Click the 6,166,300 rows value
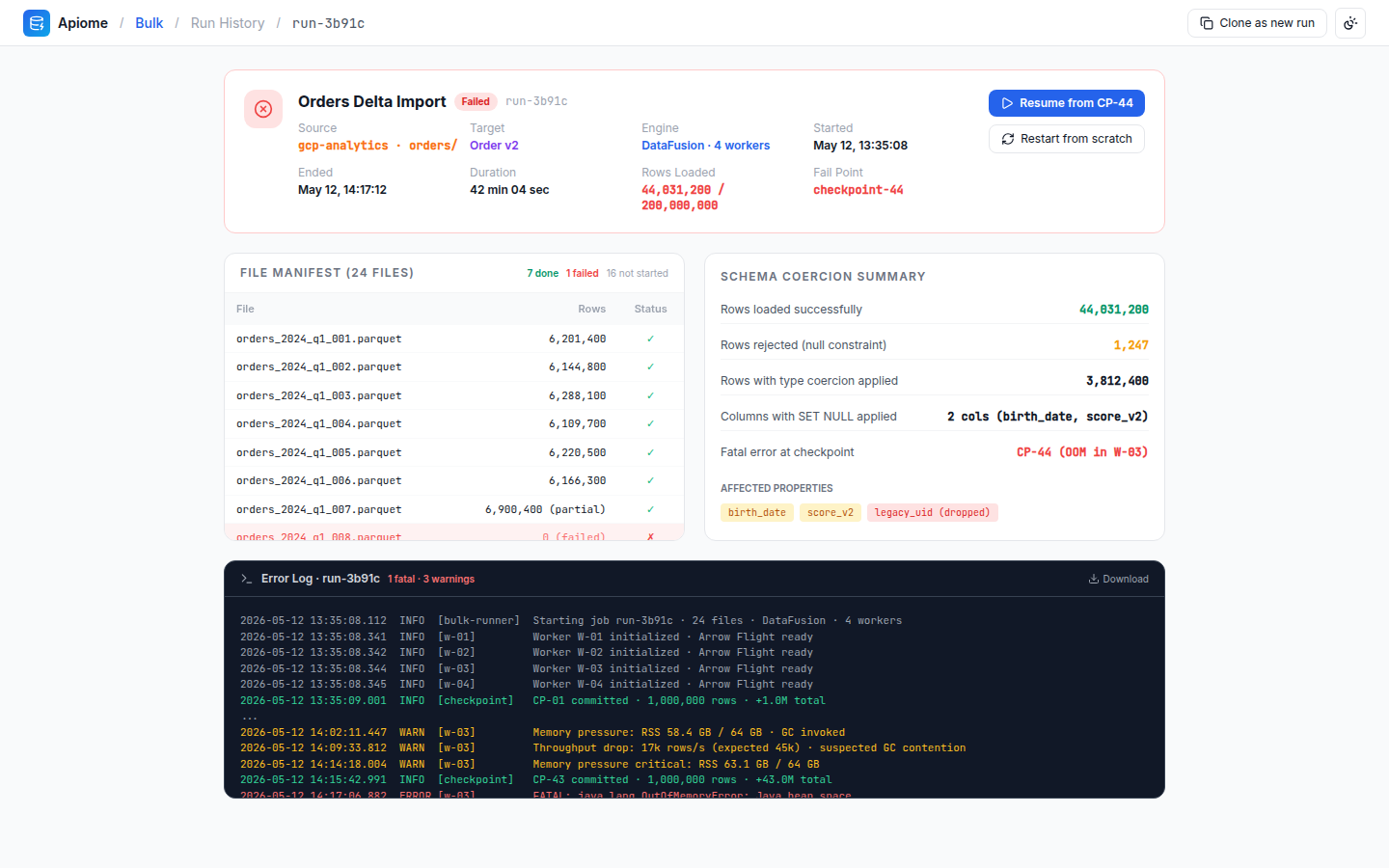Image resolution: width=1389 pixels, height=868 pixels. point(578,480)
